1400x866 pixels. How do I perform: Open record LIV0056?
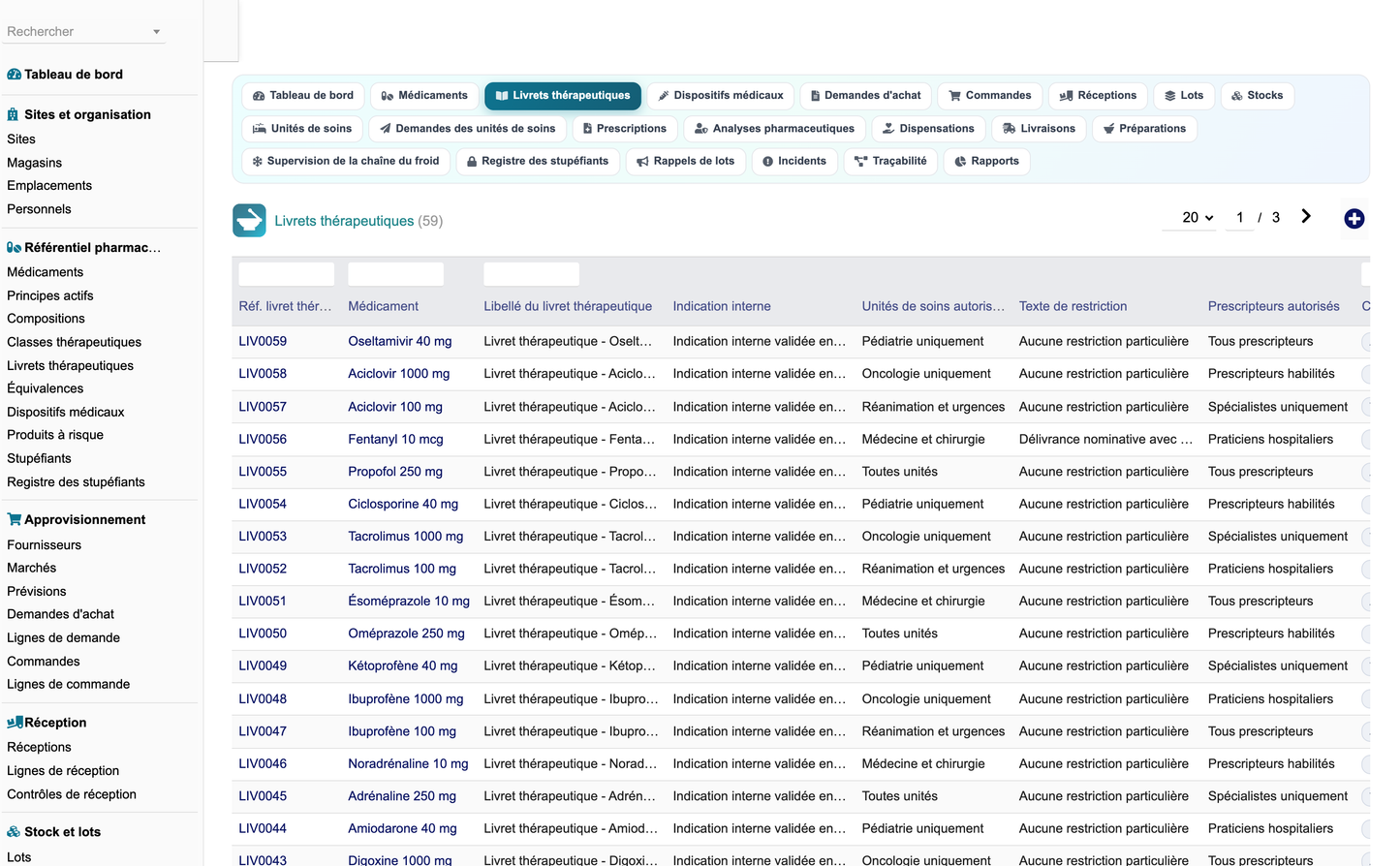pos(263,439)
